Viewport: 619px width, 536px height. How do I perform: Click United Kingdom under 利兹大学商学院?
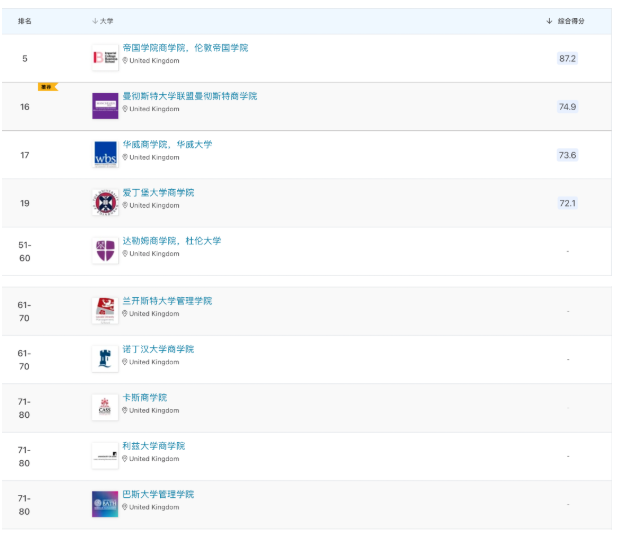[x=154, y=459]
